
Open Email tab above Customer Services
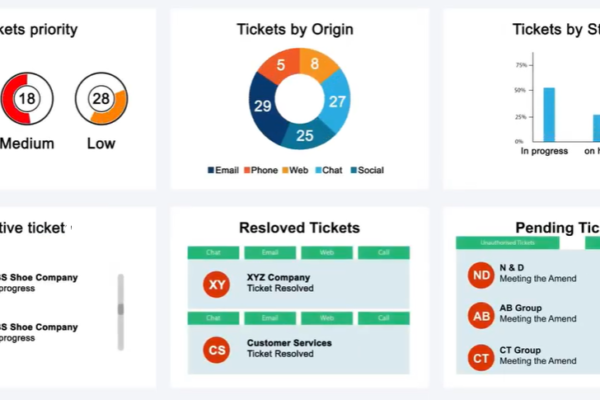(270, 318)
